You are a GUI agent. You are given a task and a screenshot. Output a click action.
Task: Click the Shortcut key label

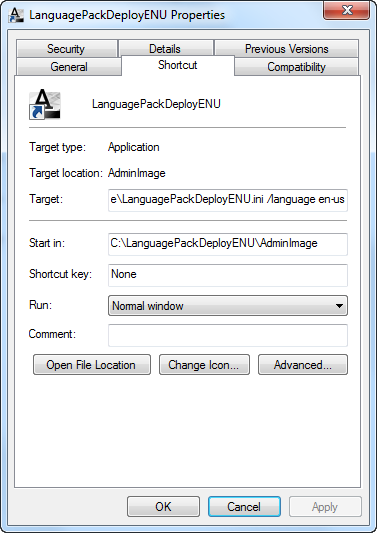coord(61,274)
